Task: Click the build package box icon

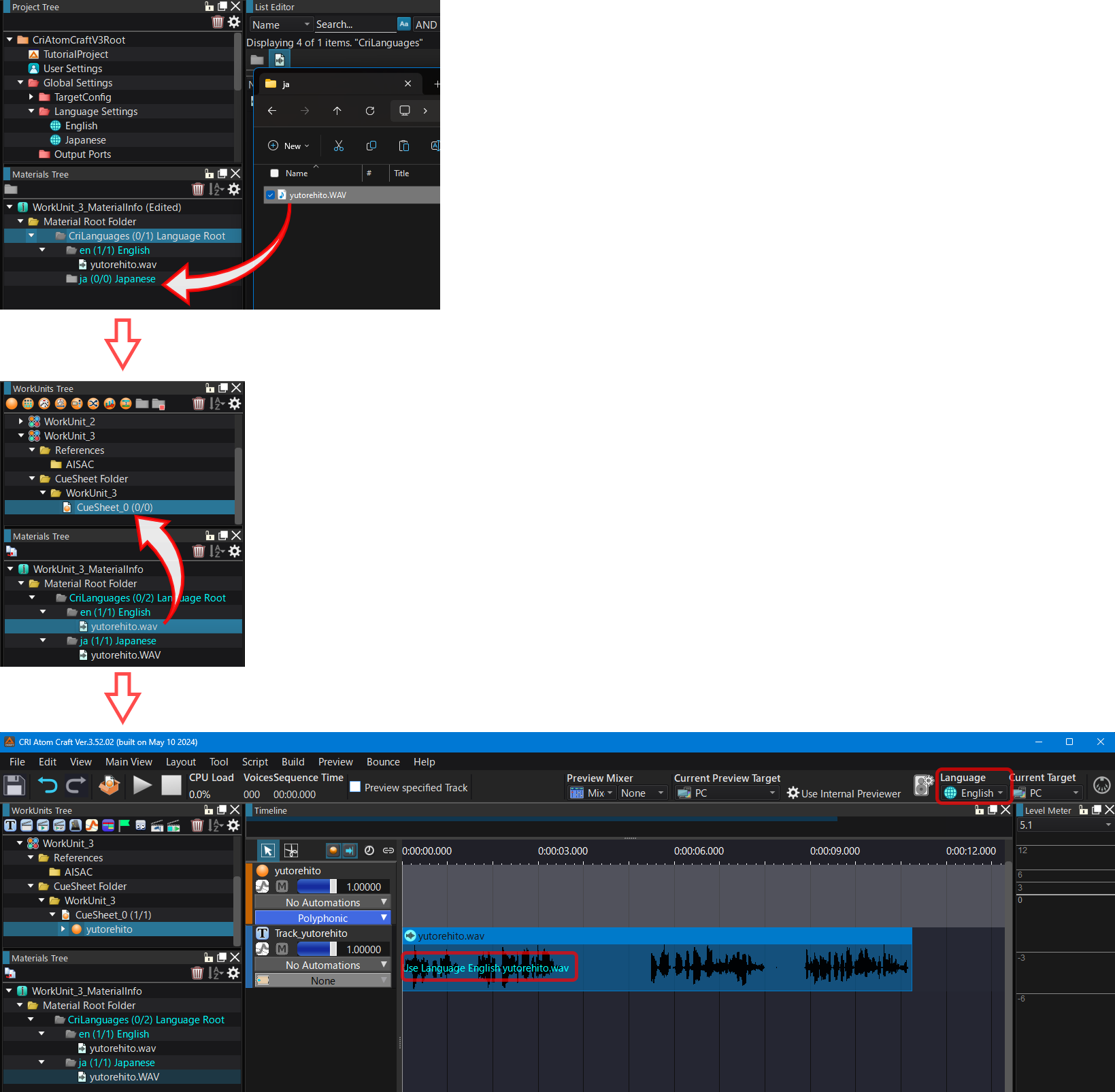Action: (110, 786)
